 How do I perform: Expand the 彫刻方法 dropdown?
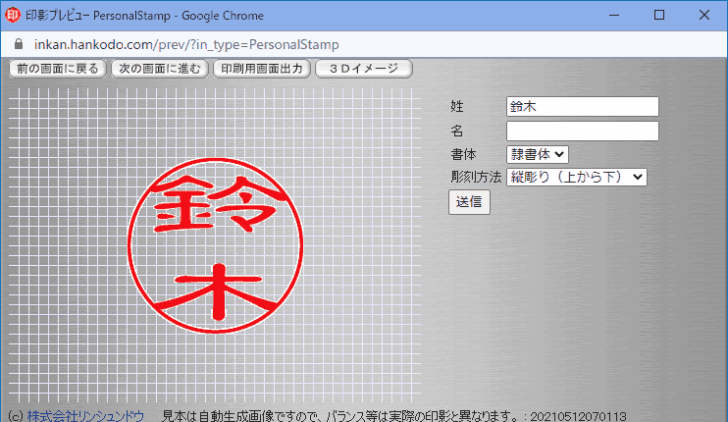pos(577,177)
